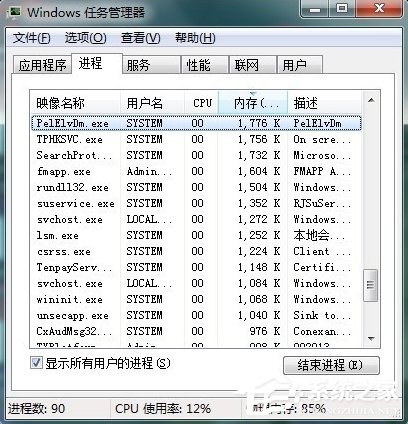
Task: Open the 文件(F) menu
Action: click(x=32, y=38)
